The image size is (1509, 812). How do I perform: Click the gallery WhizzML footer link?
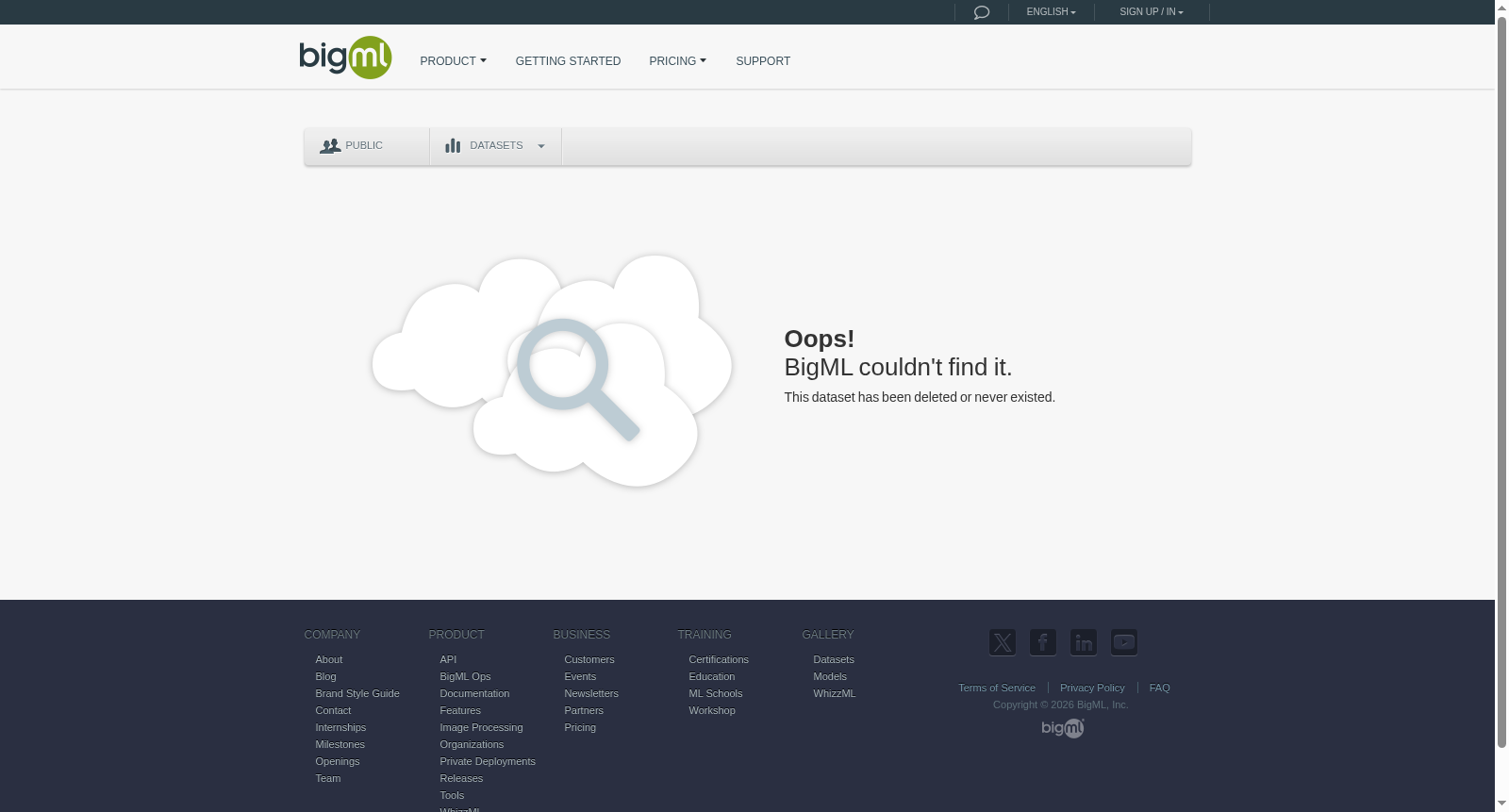pyautogui.click(x=835, y=694)
